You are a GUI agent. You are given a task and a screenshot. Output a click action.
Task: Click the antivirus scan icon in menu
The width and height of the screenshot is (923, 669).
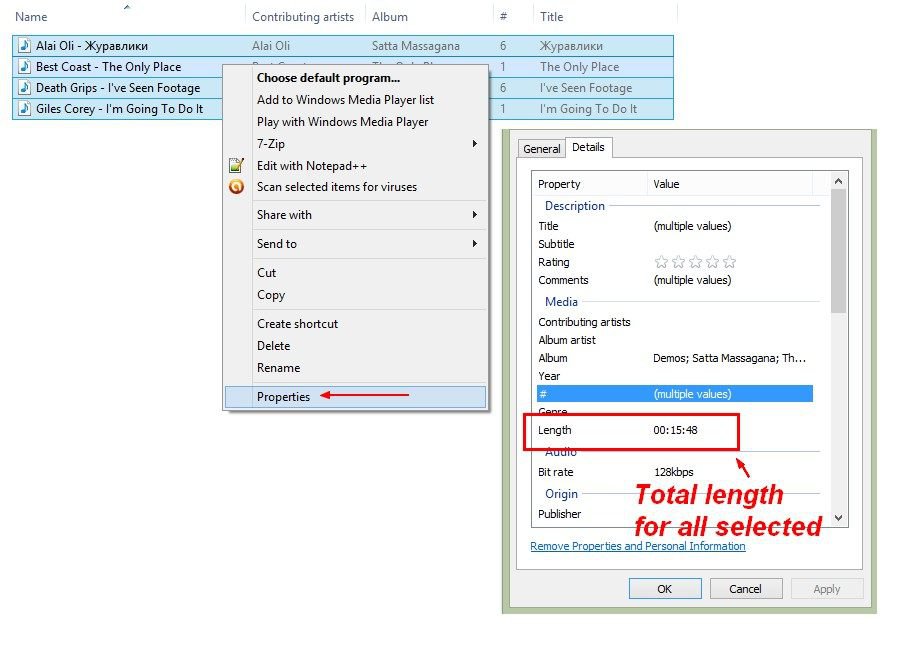(236, 187)
